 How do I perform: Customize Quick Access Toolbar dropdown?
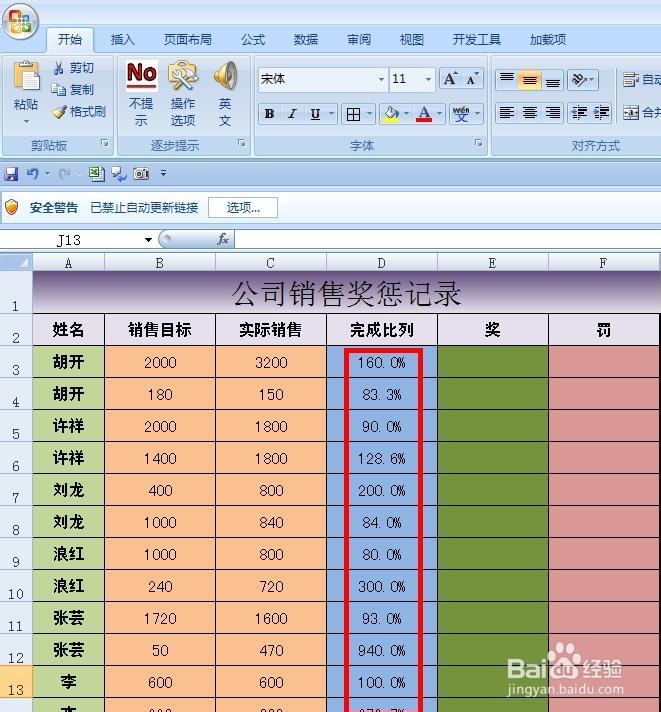[x=163, y=173]
